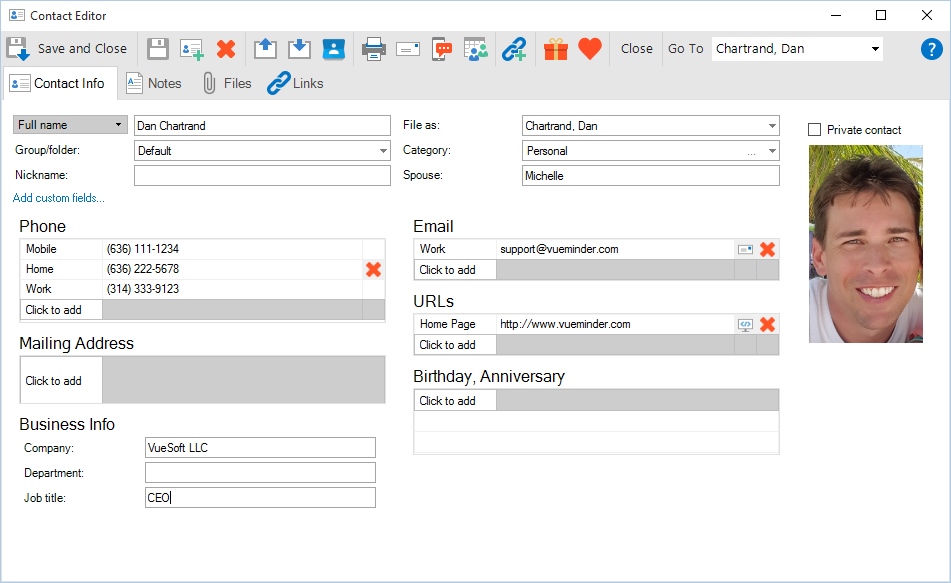Send an SMS via the phone message icon
This screenshot has height=583, width=951.
(441, 47)
